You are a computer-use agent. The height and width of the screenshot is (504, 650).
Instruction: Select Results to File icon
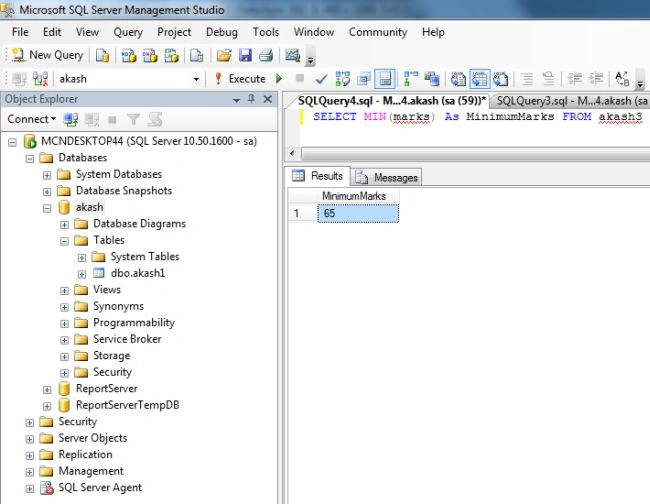coord(501,79)
